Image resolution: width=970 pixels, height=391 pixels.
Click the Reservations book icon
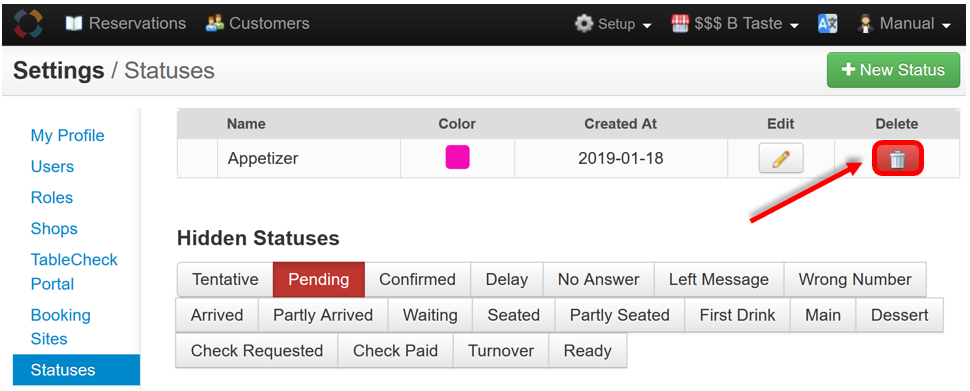point(74,24)
